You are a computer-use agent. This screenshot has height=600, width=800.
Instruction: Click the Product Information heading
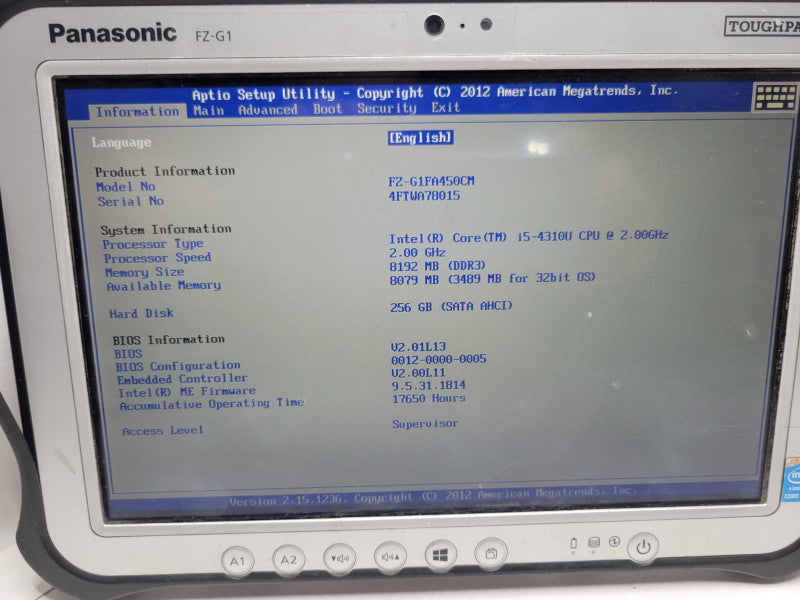point(165,171)
